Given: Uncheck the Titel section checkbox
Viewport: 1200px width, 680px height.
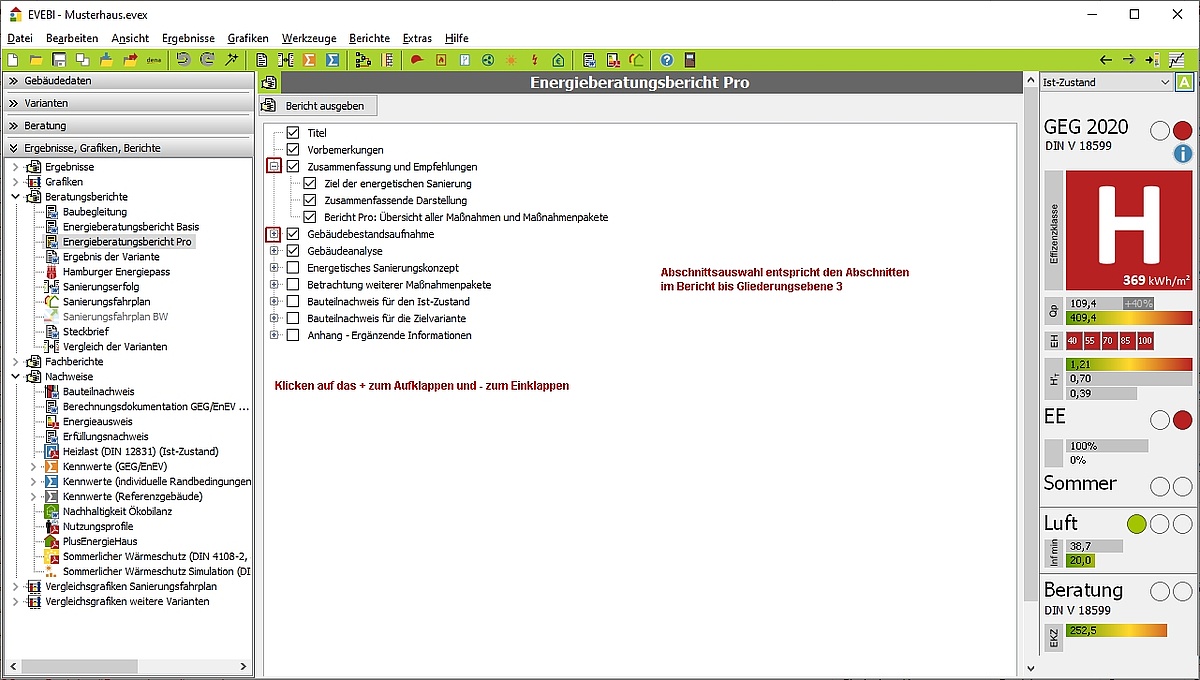Looking at the screenshot, I should 293,132.
